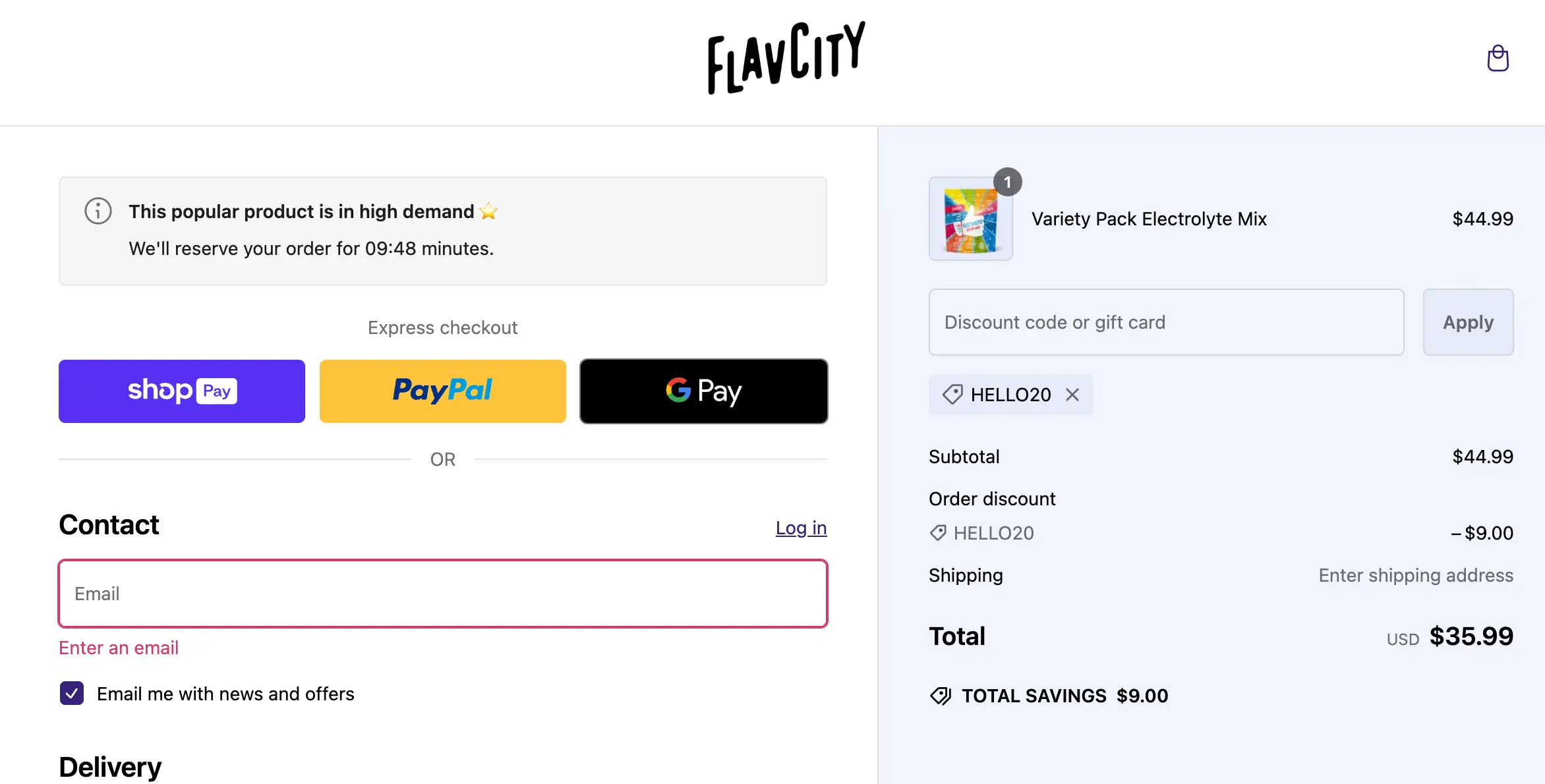Select the Contact section heading

[x=109, y=524]
